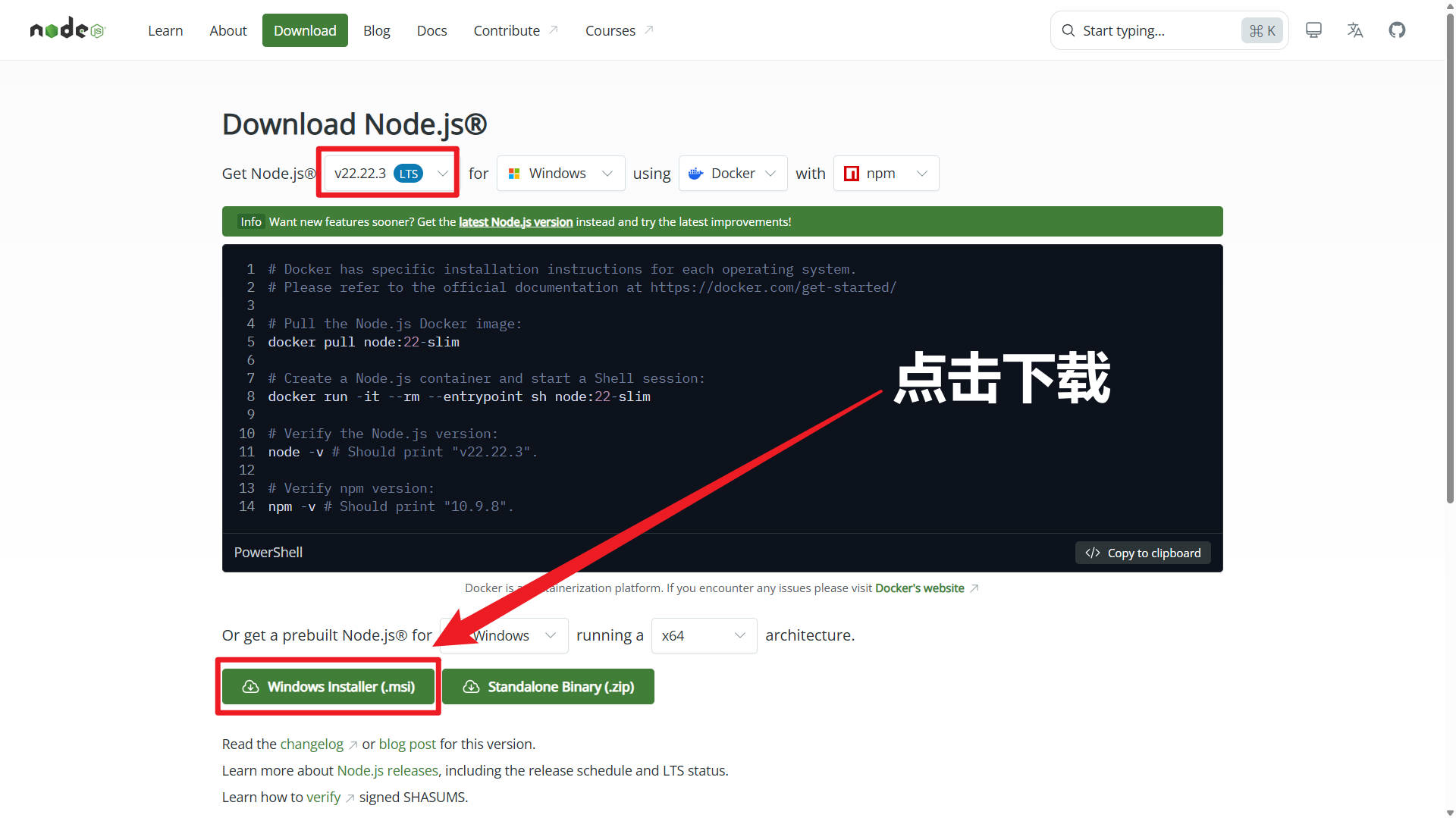
Task: Open the prebuilt Windows OS dropdown
Action: (504, 635)
